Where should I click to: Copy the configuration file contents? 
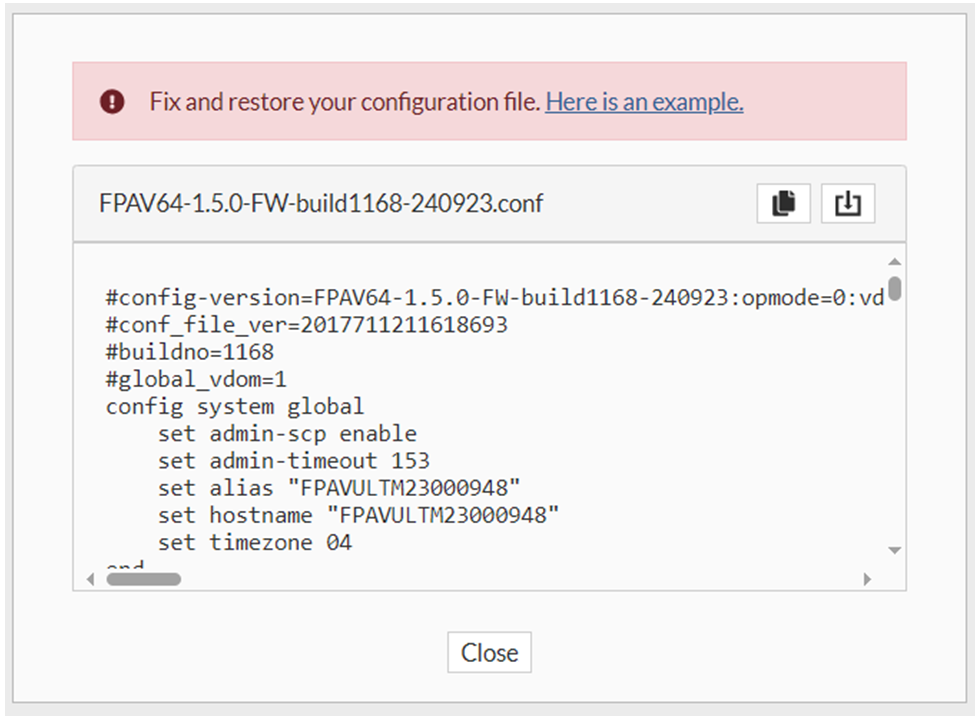(784, 203)
